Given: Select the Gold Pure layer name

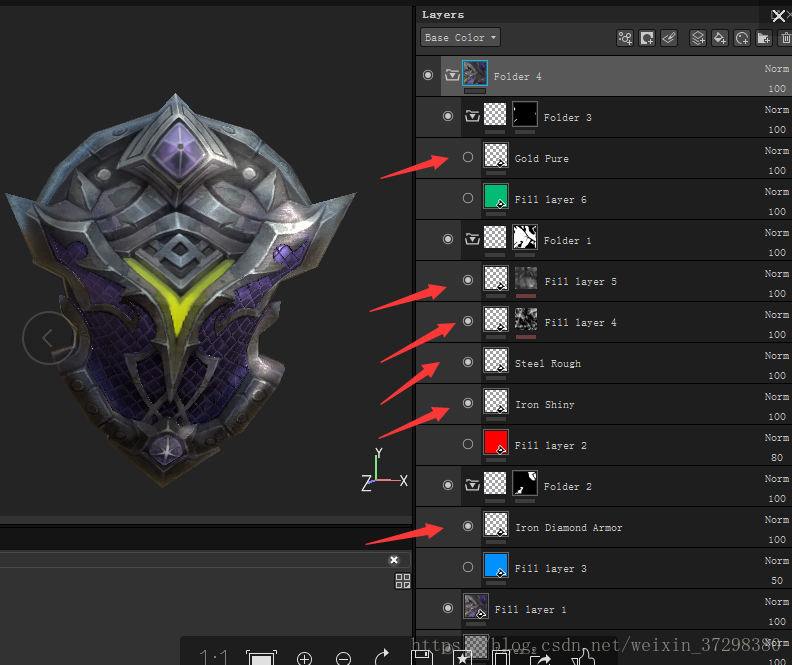Looking at the screenshot, I should point(541,159).
